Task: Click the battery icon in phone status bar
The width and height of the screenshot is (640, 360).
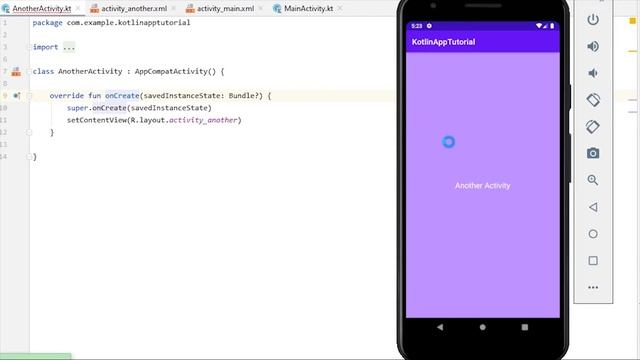Action: (x=552, y=26)
